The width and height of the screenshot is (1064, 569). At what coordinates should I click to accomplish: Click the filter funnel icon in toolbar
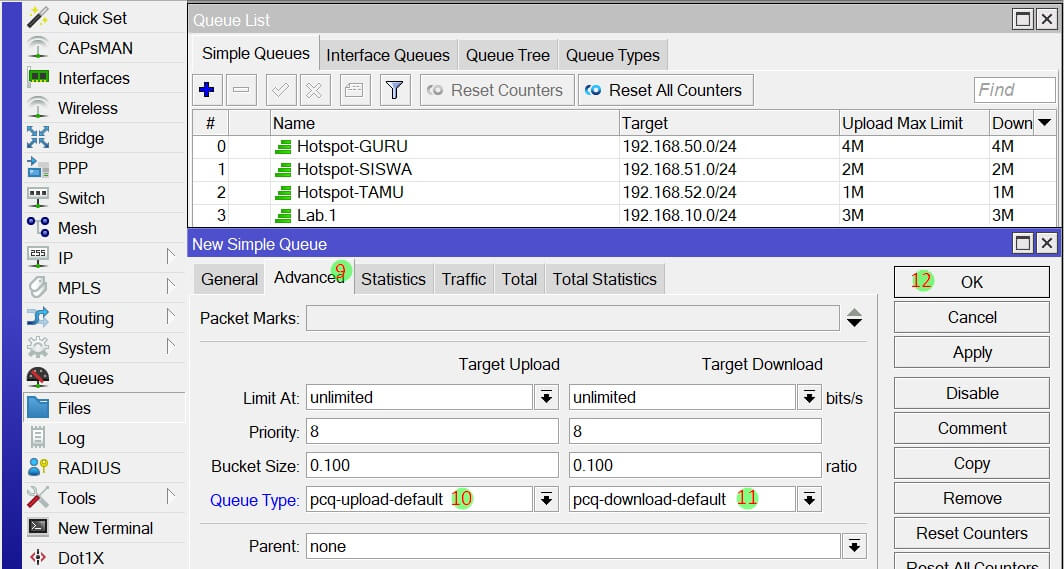click(x=394, y=90)
